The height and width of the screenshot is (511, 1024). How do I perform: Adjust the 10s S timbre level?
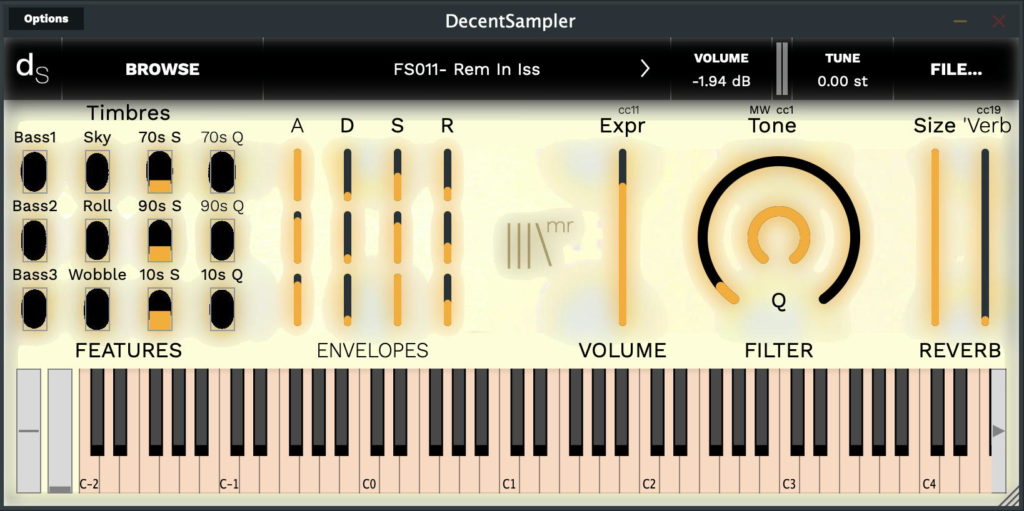[160, 308]
